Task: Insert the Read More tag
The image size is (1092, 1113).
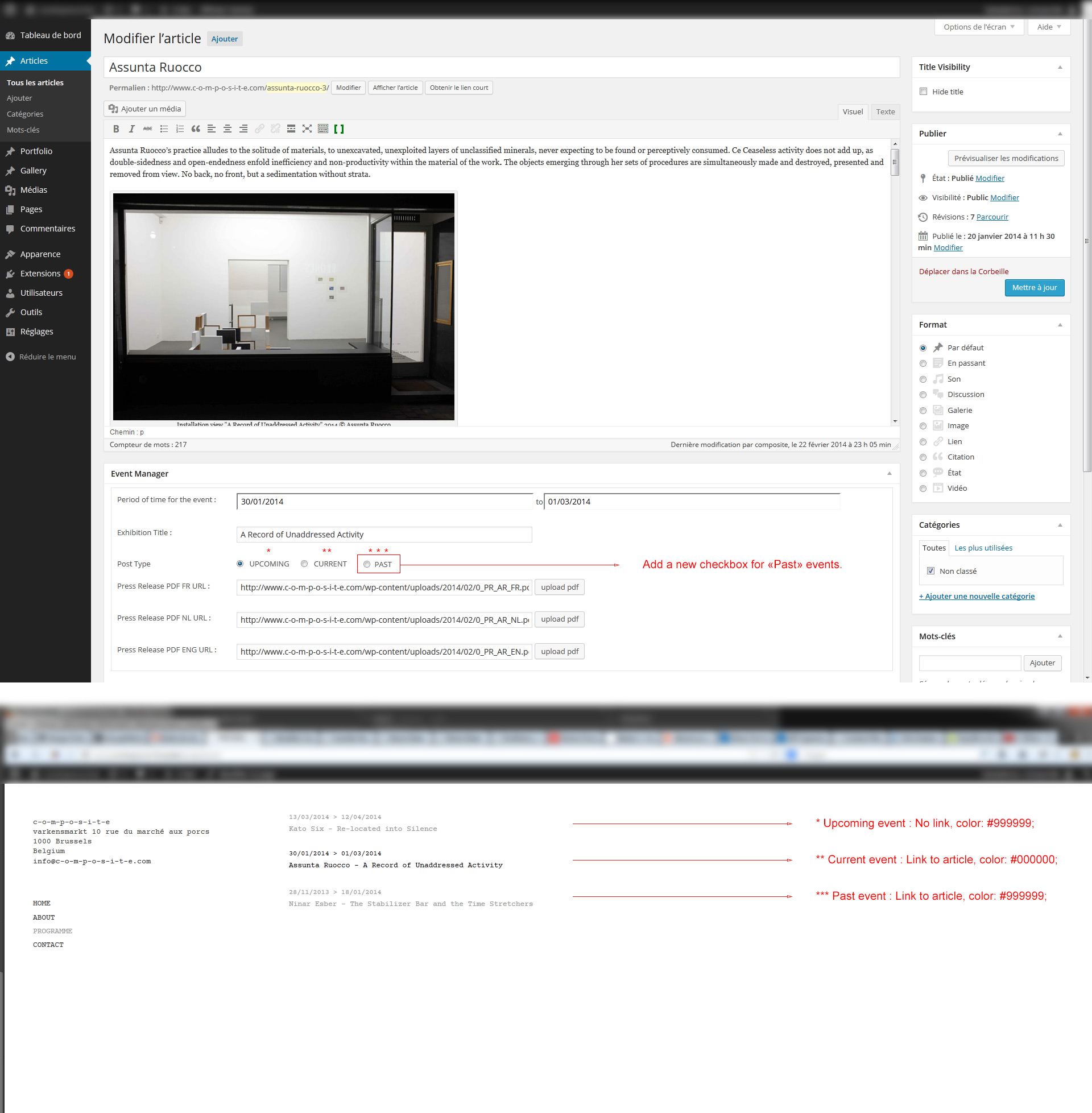Action: [x=291, y=129]
